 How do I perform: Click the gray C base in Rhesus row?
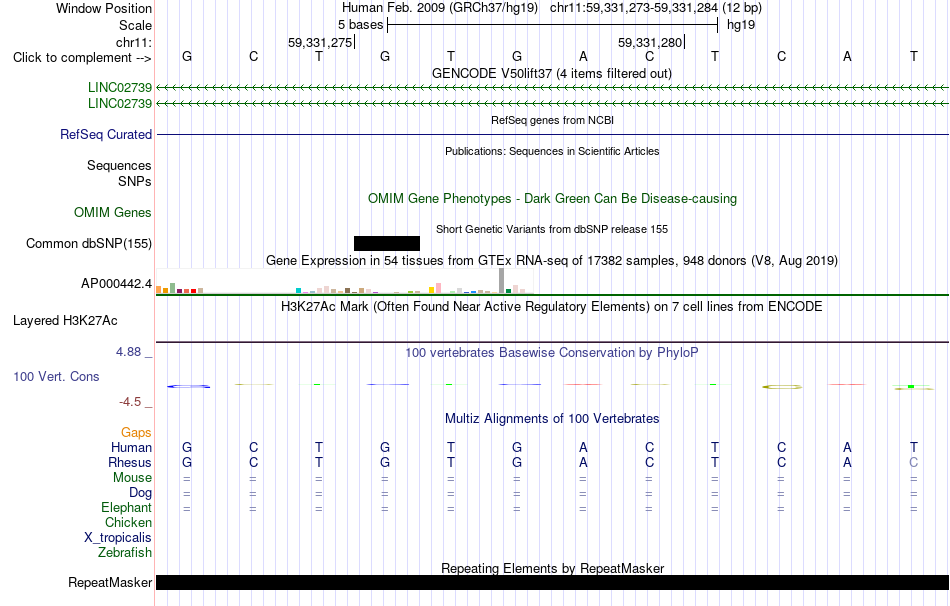click(x=914, y=462)
